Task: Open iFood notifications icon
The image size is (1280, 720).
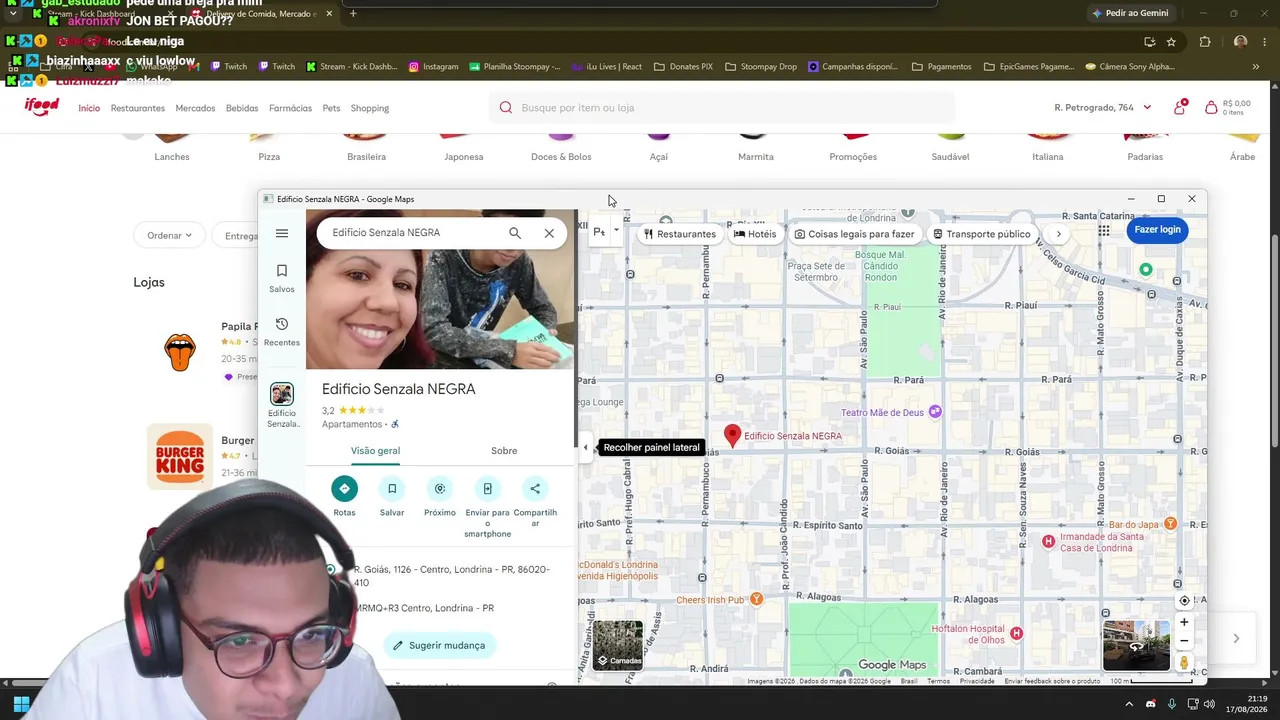Action: click(x=1180, y=107)
